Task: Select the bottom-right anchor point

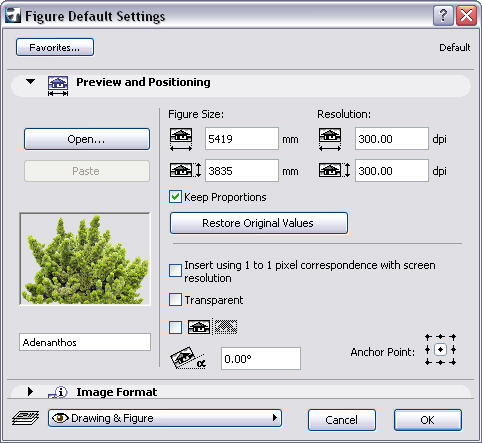Action: tap(453, 362)
